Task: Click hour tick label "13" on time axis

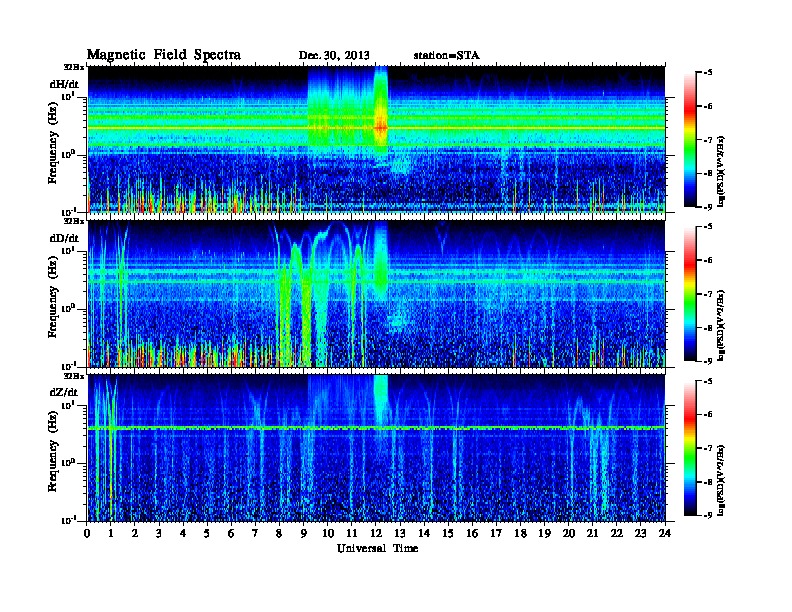Action: 400,533
